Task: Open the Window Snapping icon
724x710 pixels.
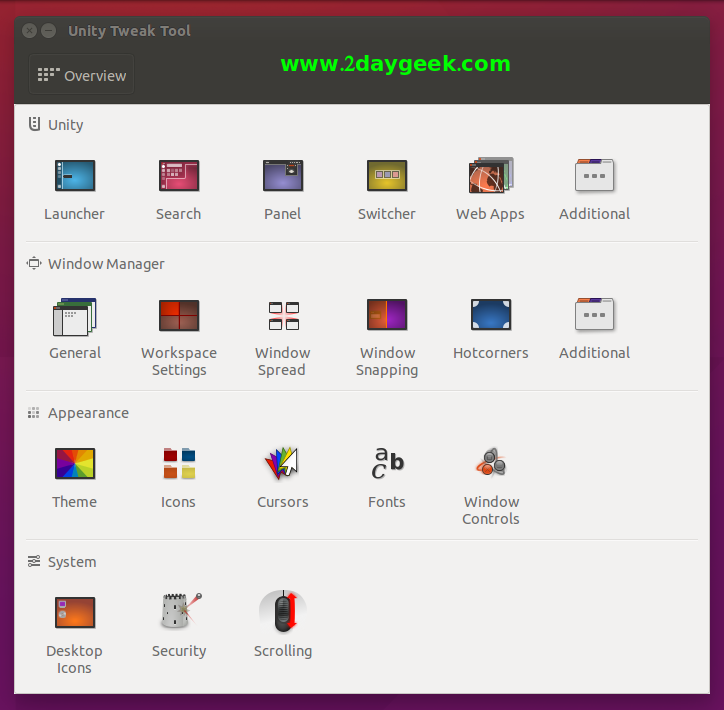Action: pyautogui.click(x=387, y=315)
